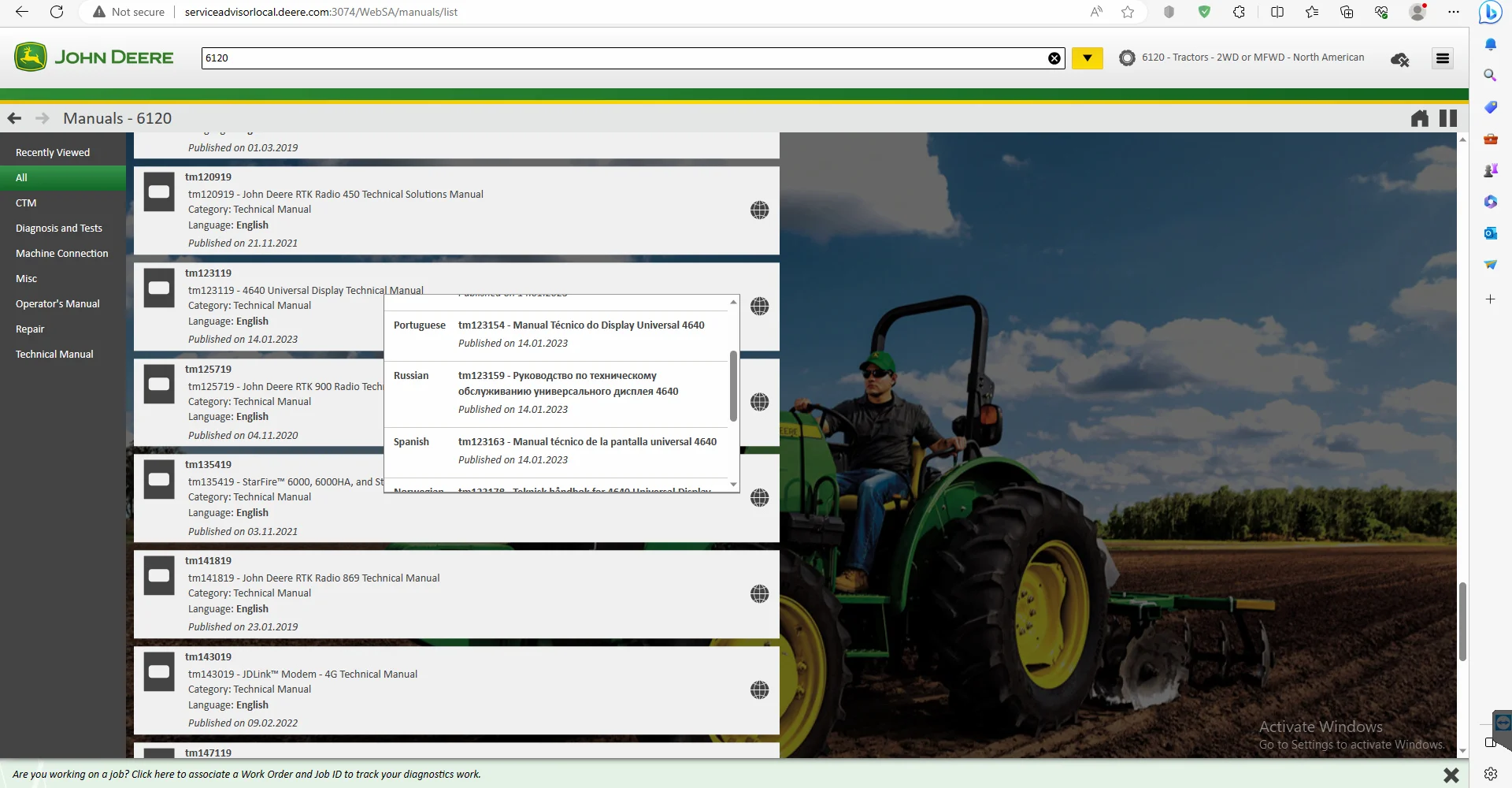The width and height of the screenshot is (1512, 788).
Task: Click the back arrow on Manuals page
Action: [13, 117]
